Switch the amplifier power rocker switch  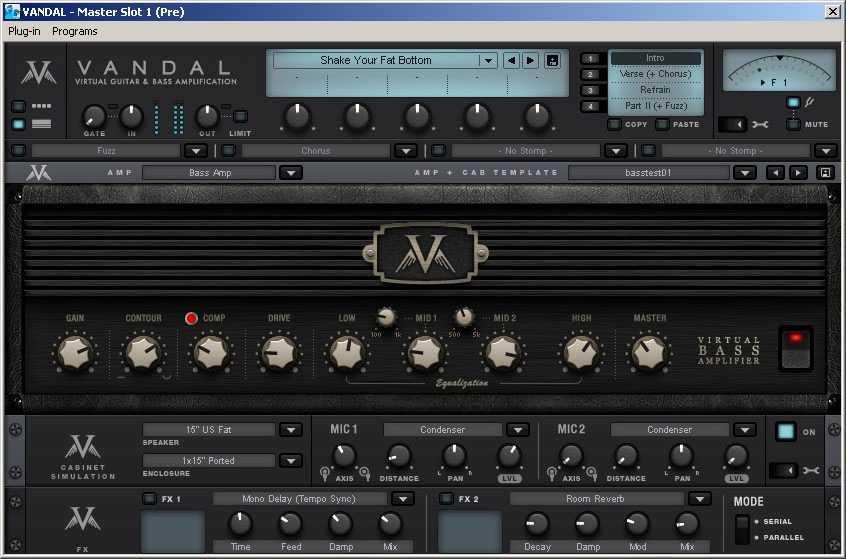point(796,349)
